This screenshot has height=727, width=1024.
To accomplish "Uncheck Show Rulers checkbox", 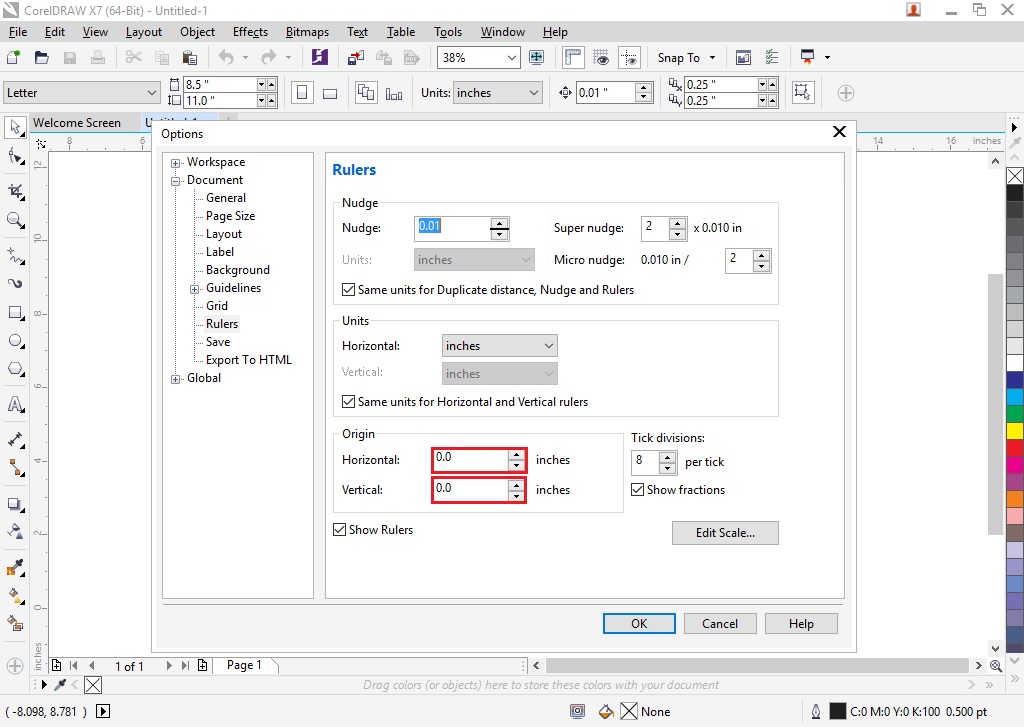I will (x=340, y=530).
